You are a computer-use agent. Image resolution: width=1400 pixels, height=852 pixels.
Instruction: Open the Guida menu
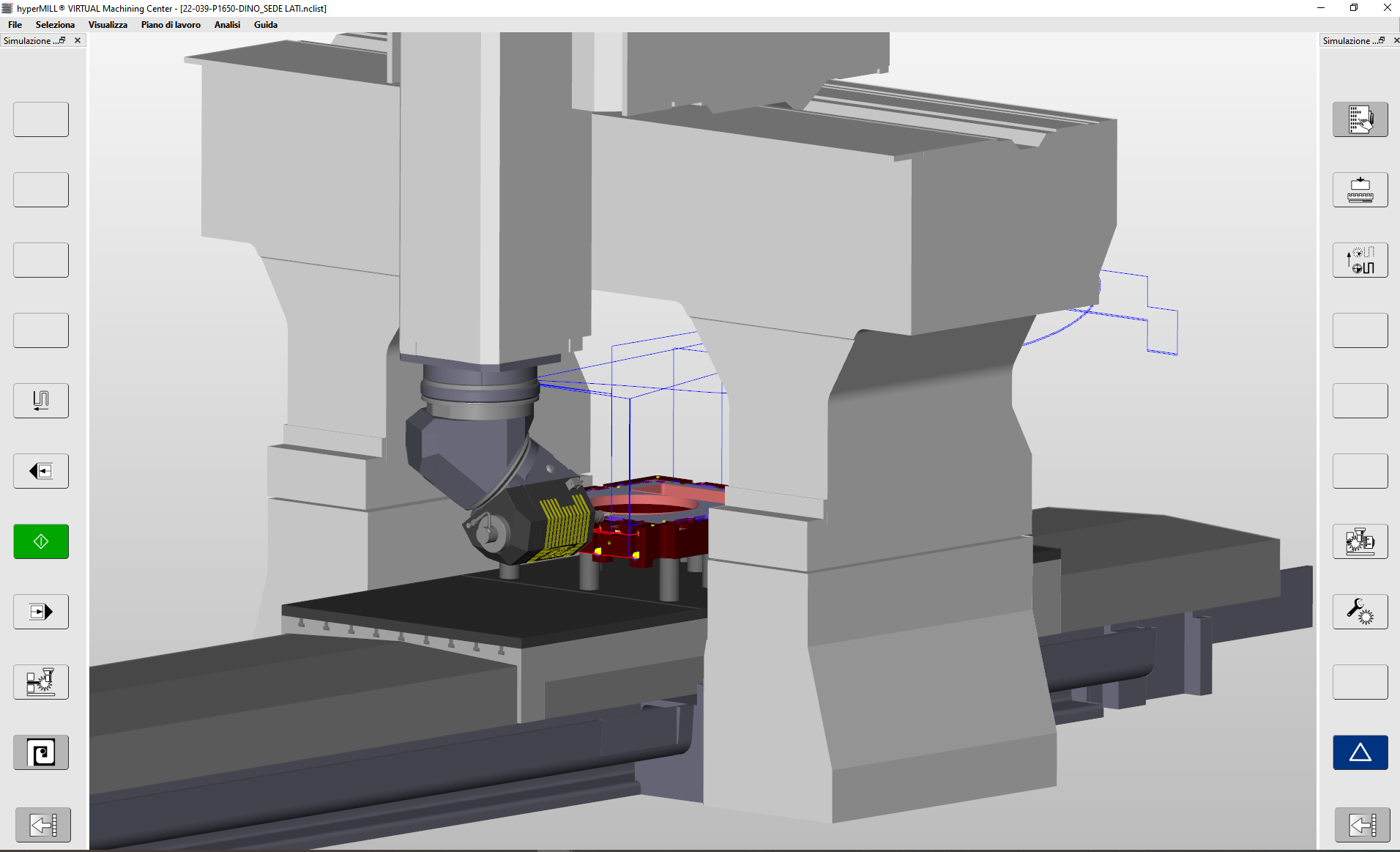coord(266,25)
